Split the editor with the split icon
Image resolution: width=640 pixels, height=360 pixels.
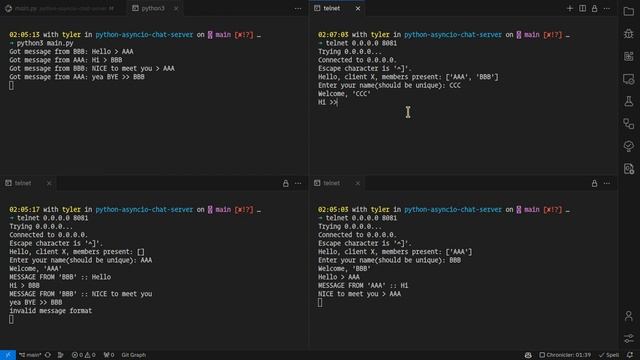[x=582, y=8]
